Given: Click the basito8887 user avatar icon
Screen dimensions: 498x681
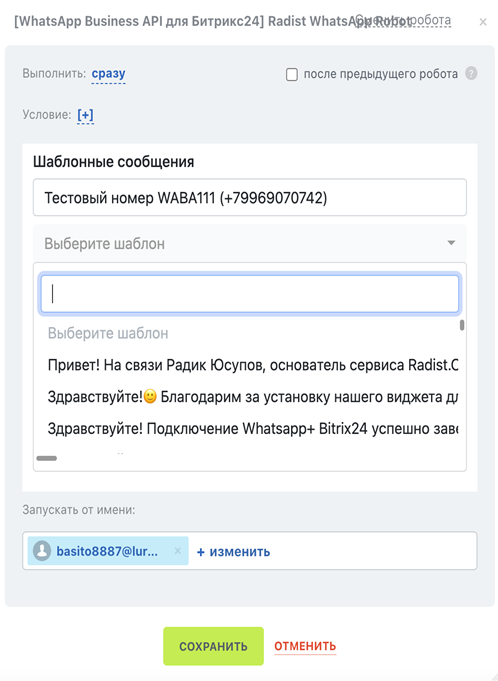Looking at the screenshot, I should coord(42,551).
